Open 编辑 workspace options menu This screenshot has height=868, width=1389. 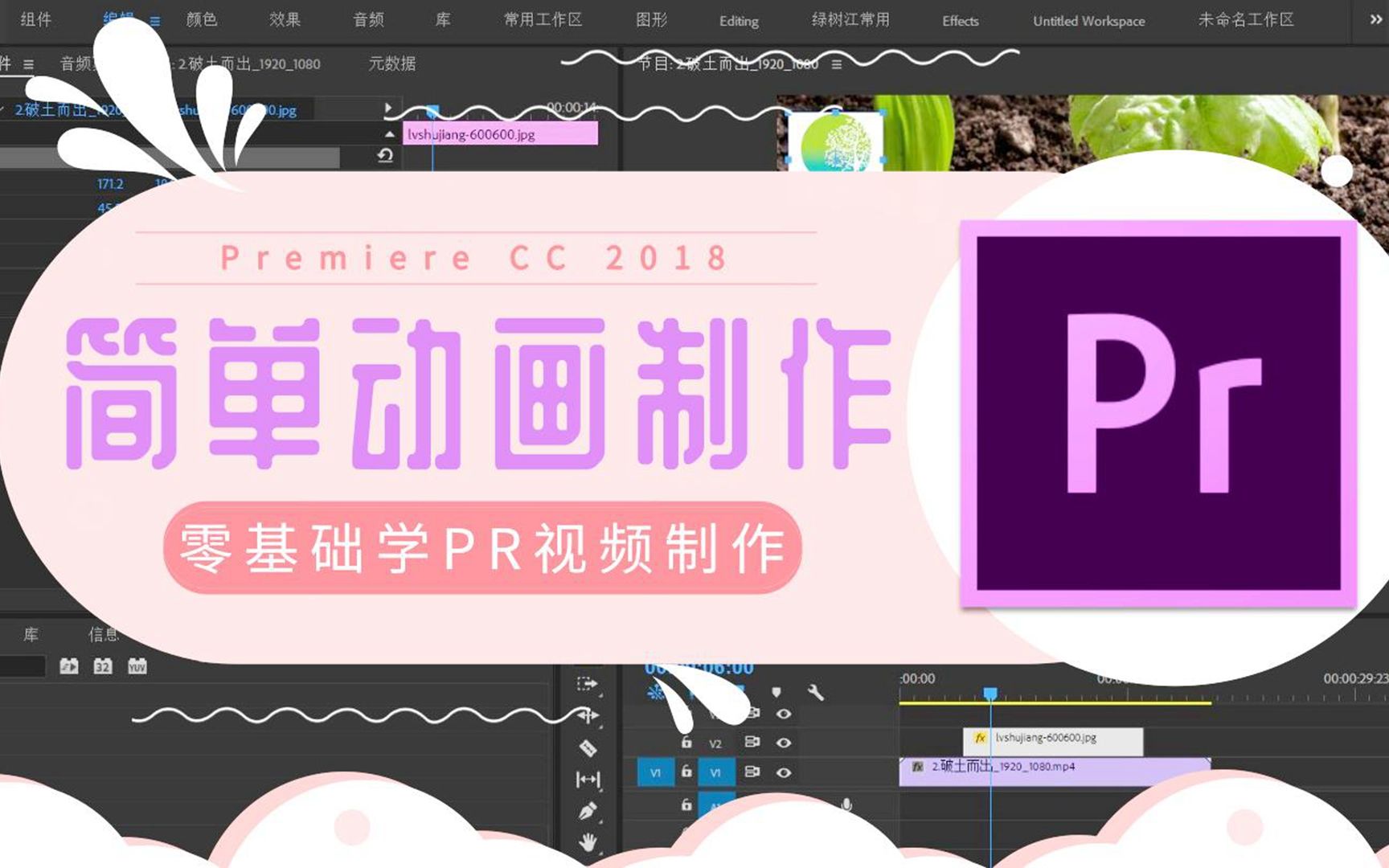click(x=154, y=21)
